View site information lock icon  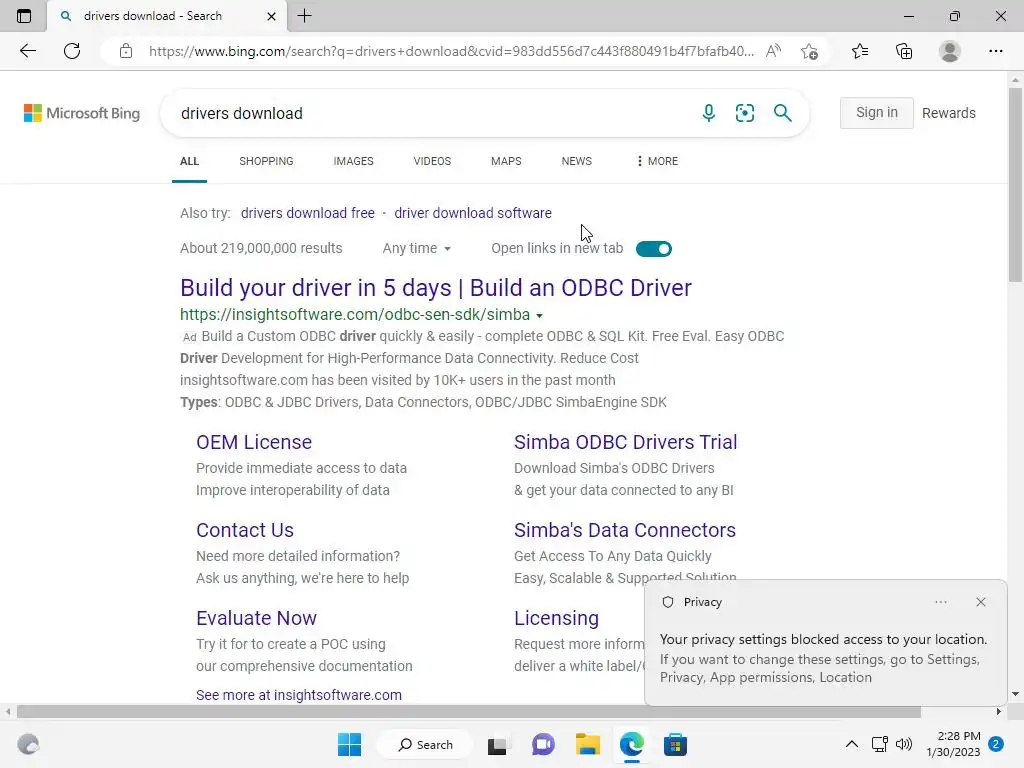(126, 51)
